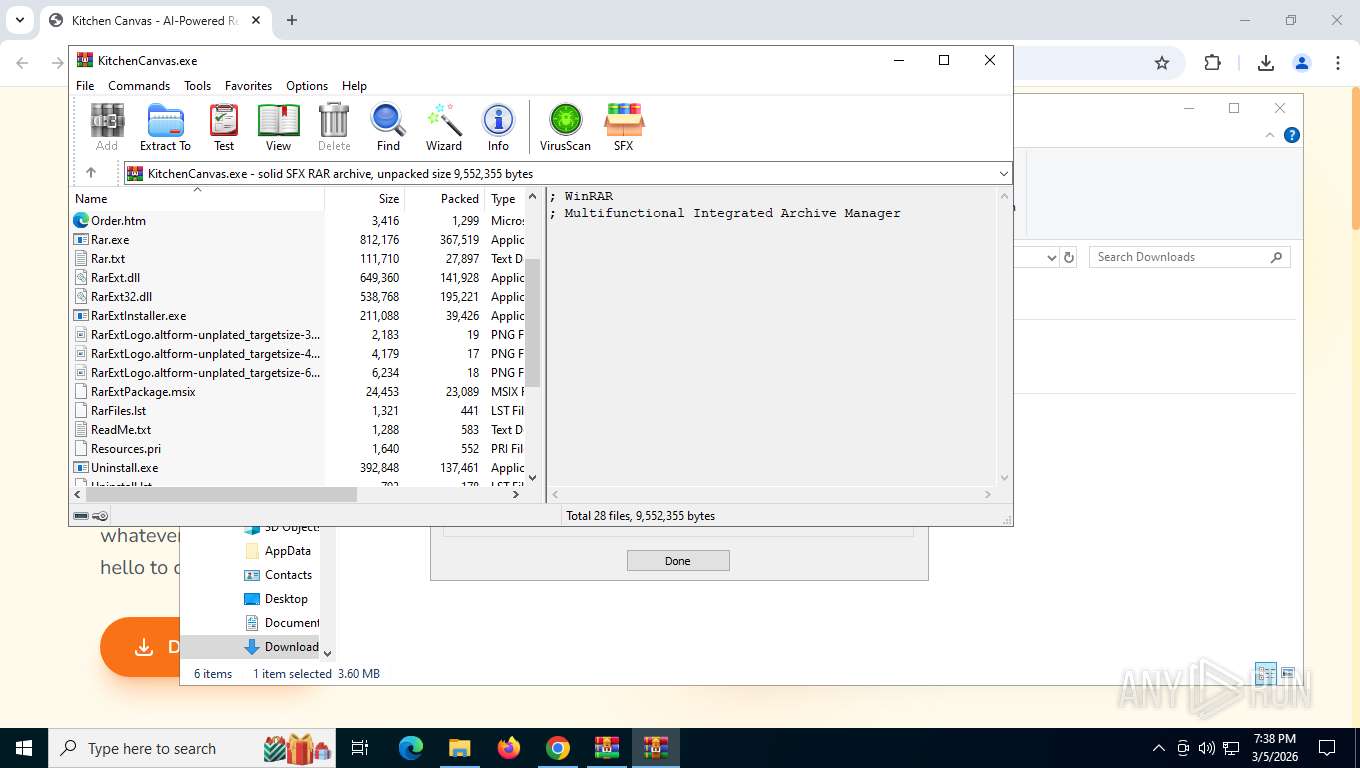Expand the archive path dropdown

point(1003,173)
